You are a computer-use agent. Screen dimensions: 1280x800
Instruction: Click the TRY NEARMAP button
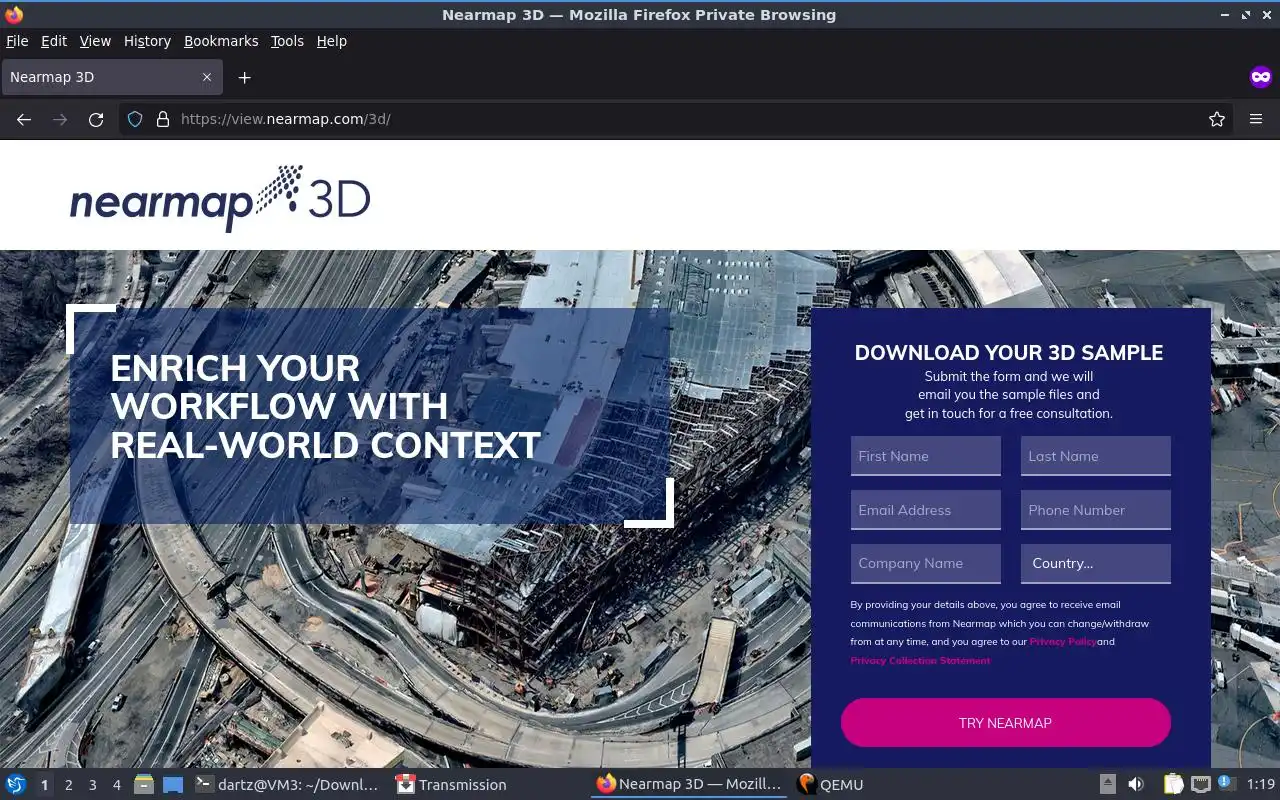click(1005, 722)
